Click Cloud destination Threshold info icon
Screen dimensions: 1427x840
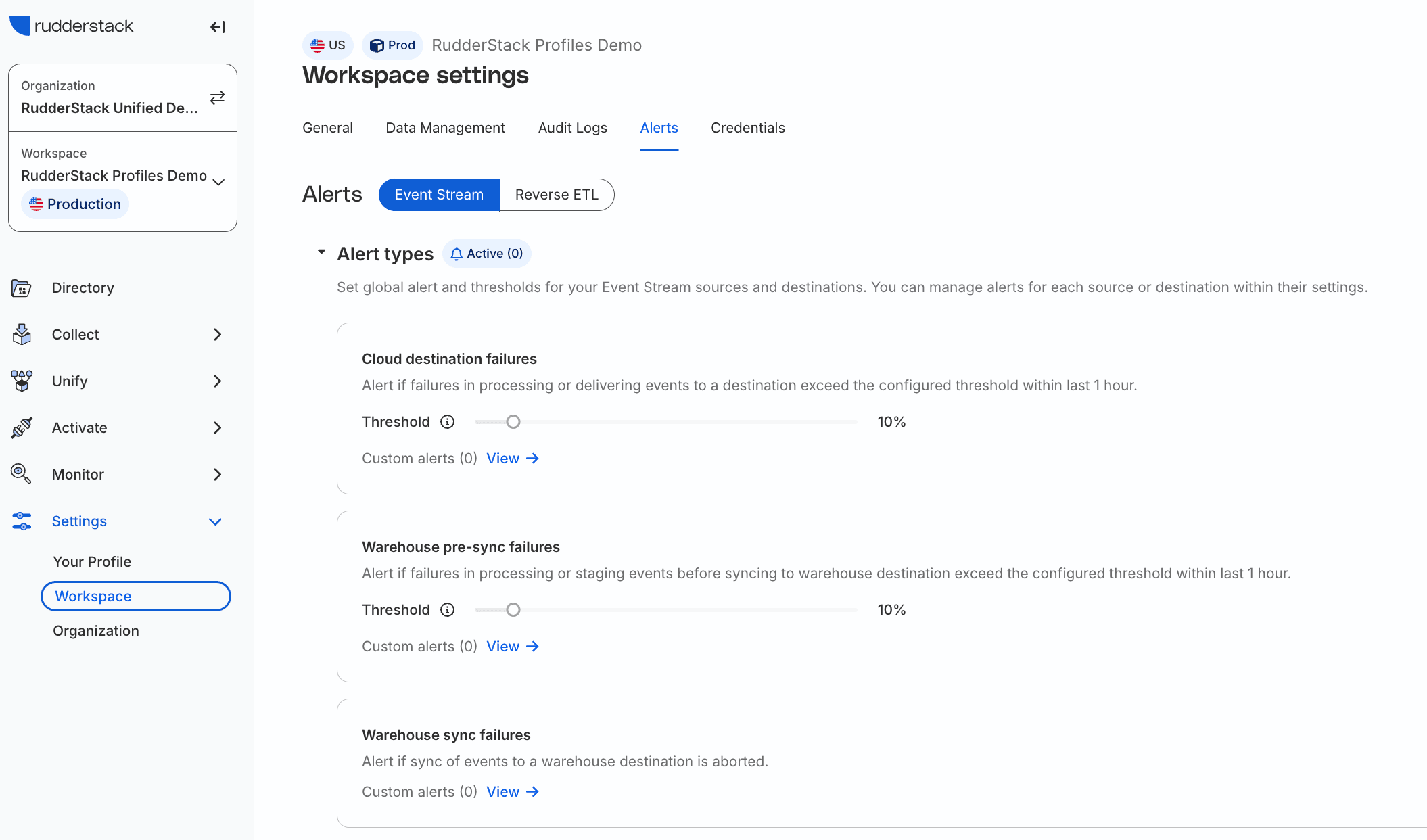[x=447, y=422]
